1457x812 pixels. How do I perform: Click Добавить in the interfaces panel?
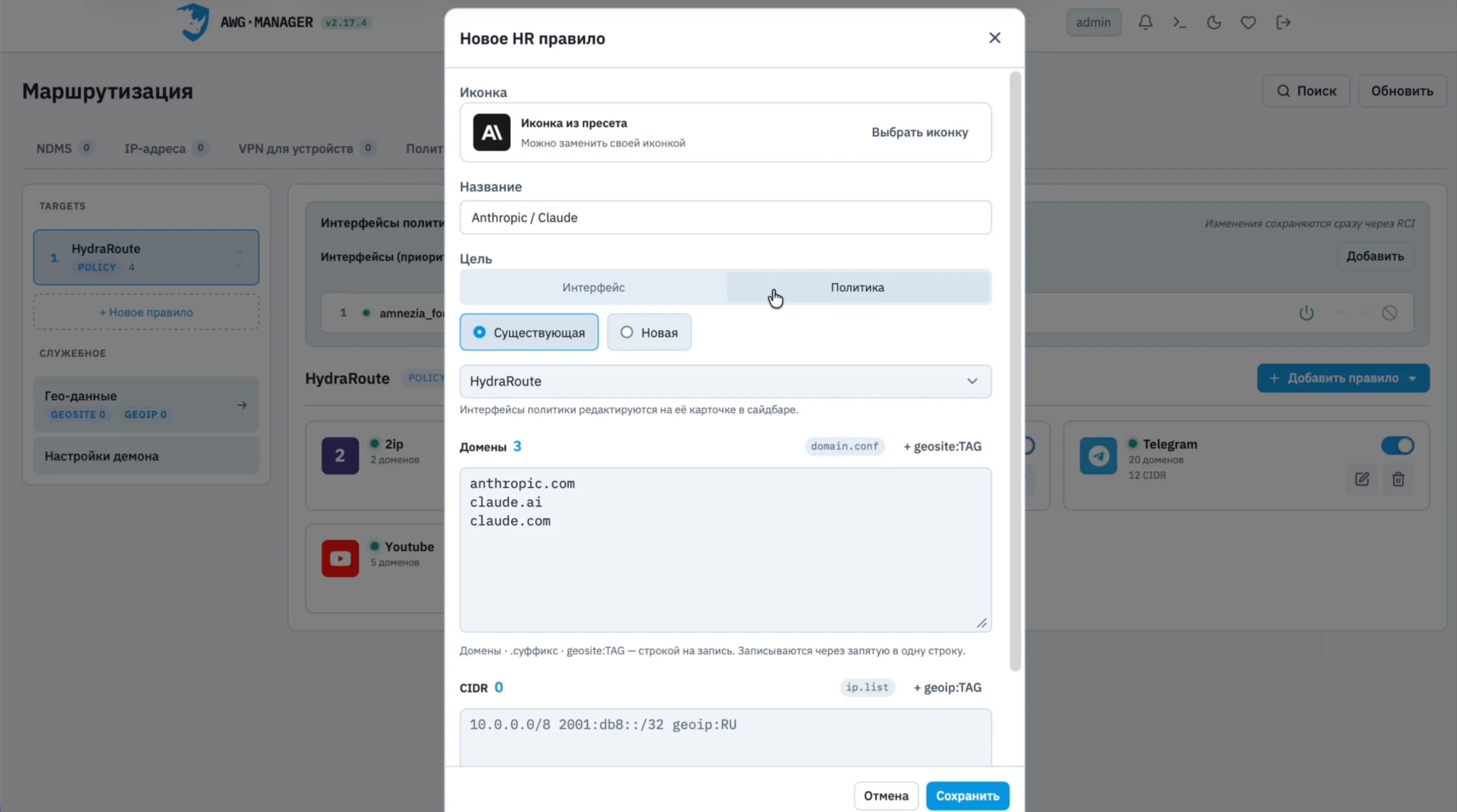pyautogui.click(x=1375, y=256)
